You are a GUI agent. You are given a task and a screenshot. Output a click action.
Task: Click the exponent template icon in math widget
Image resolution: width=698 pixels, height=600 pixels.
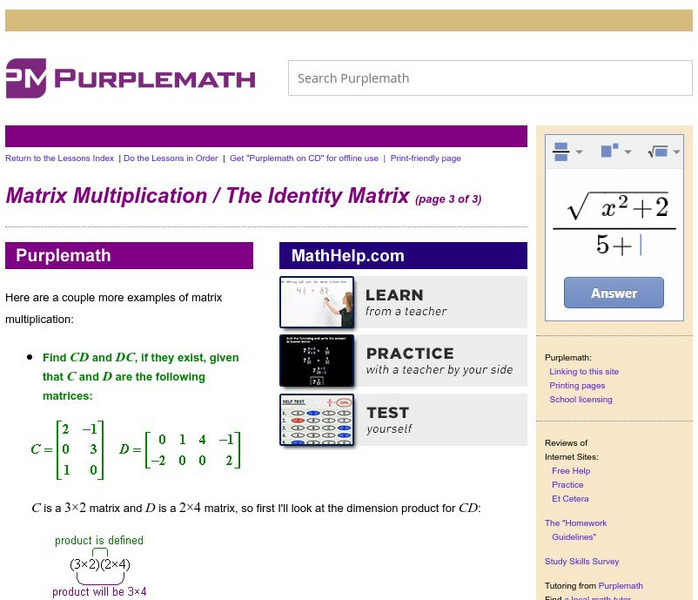pyautogui.click(x=609, y=150)
